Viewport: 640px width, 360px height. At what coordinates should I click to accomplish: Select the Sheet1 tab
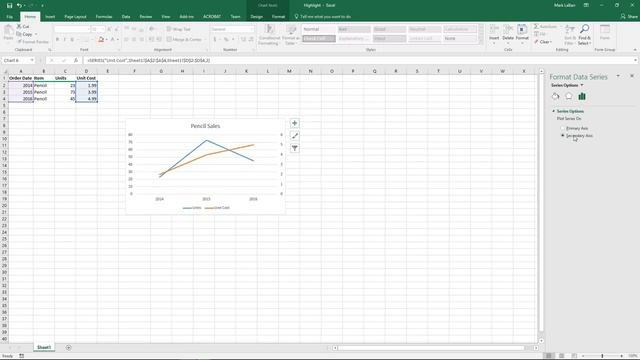click(x=44, y=348)
